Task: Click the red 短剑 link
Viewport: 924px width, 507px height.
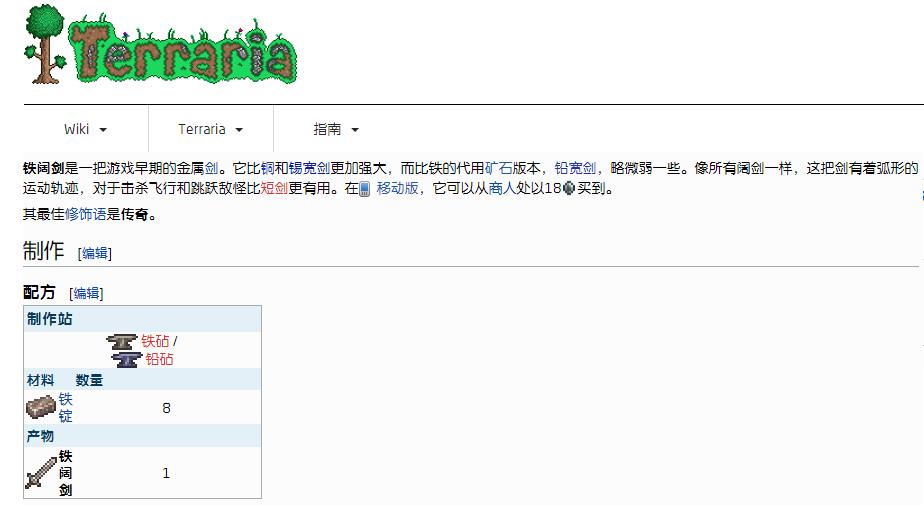Action: point(274,189)
